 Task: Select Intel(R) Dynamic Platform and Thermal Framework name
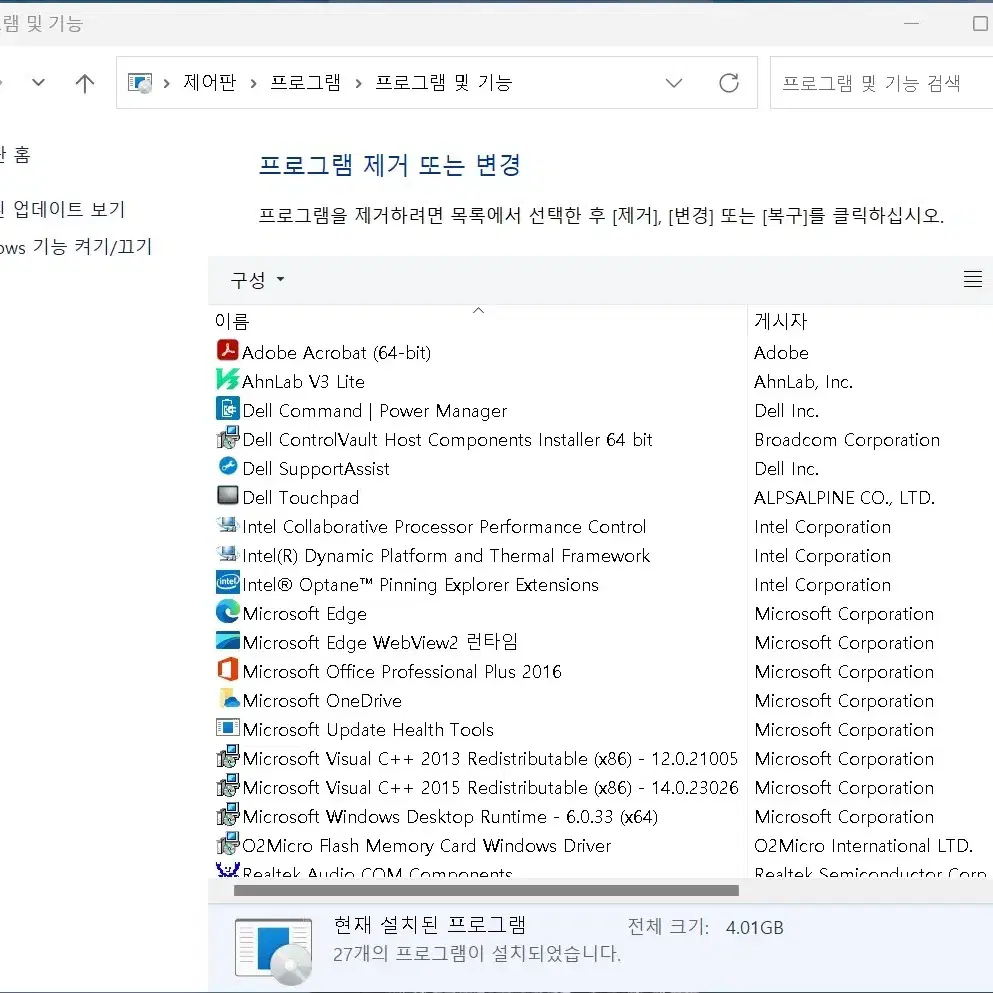click(x=446, y=556)
